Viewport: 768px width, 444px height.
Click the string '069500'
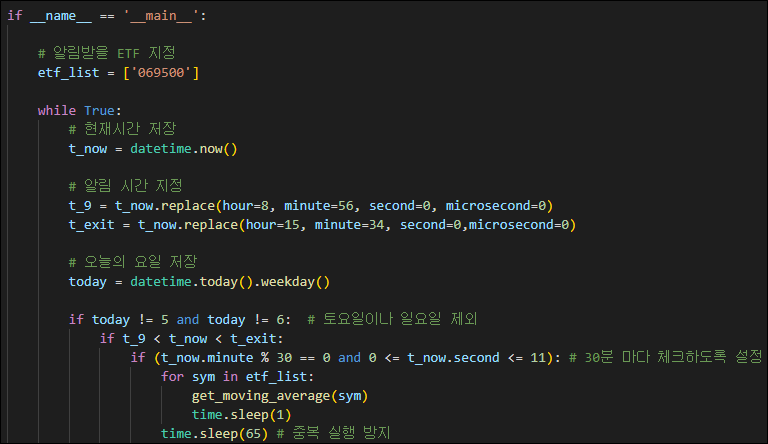[161, 73]
